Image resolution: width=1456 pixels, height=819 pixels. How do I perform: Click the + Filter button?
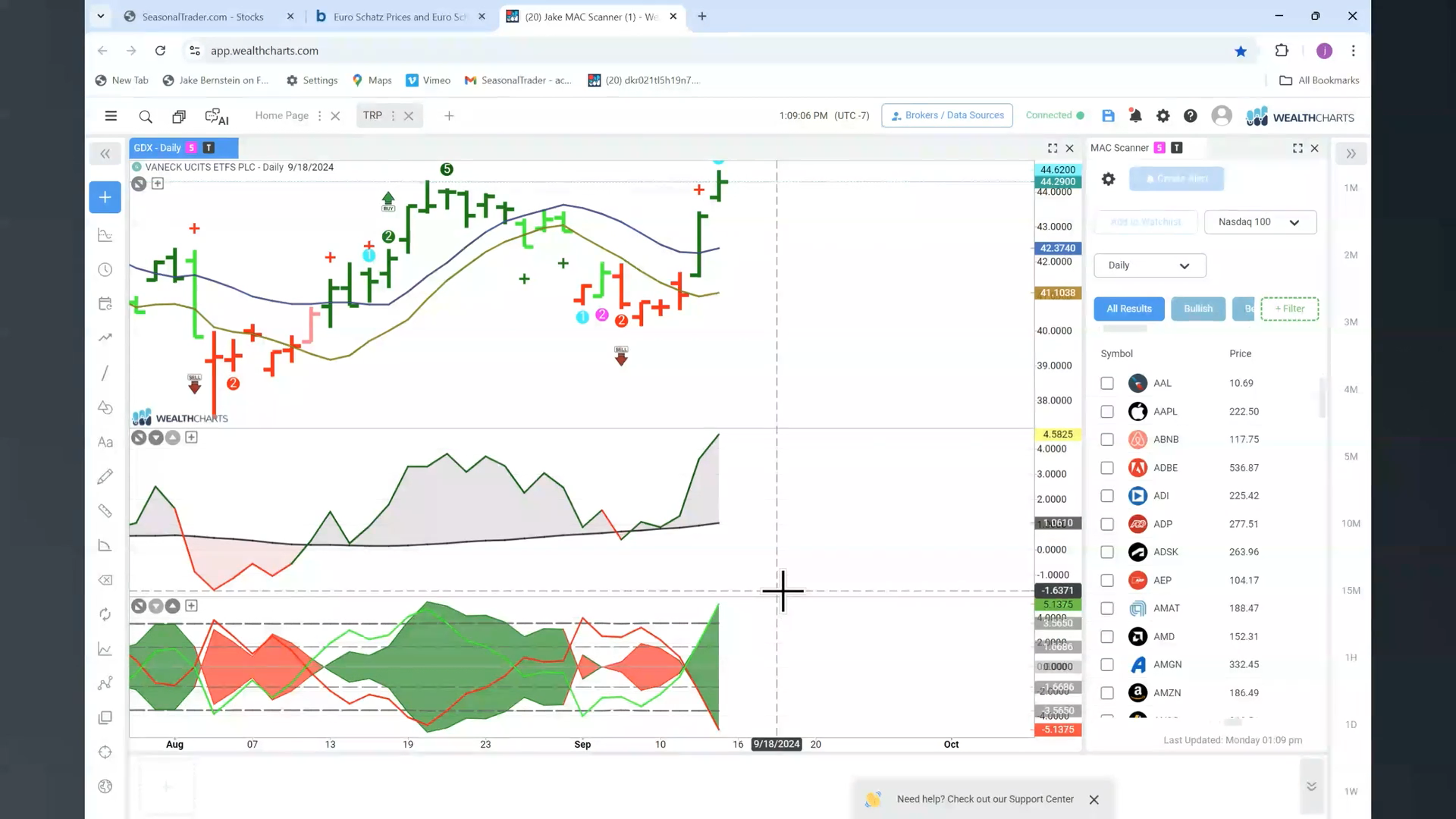[x=1289, y=309]
